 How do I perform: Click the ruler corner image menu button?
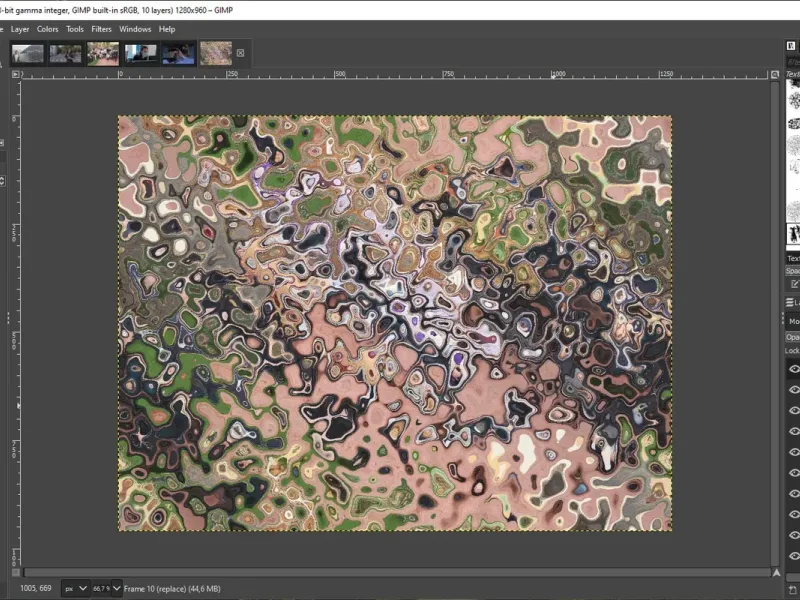pyautogui.click(x=16, y=74)
